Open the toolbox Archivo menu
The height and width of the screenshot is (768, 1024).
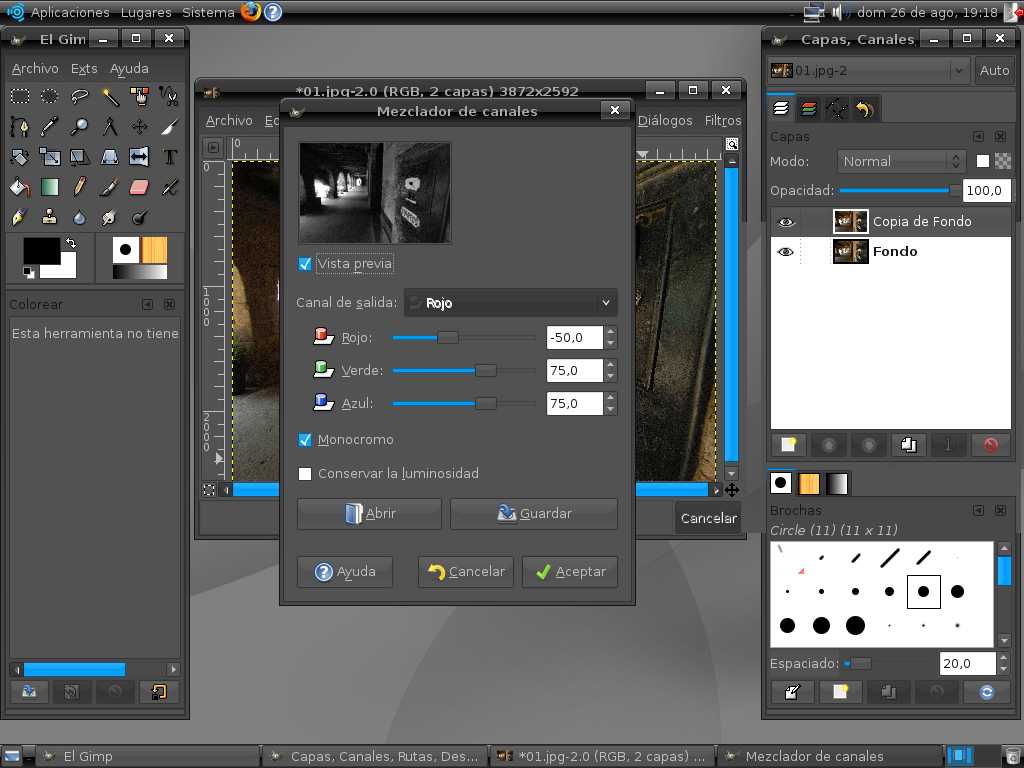pyautogui.click(x=35, y=69)
